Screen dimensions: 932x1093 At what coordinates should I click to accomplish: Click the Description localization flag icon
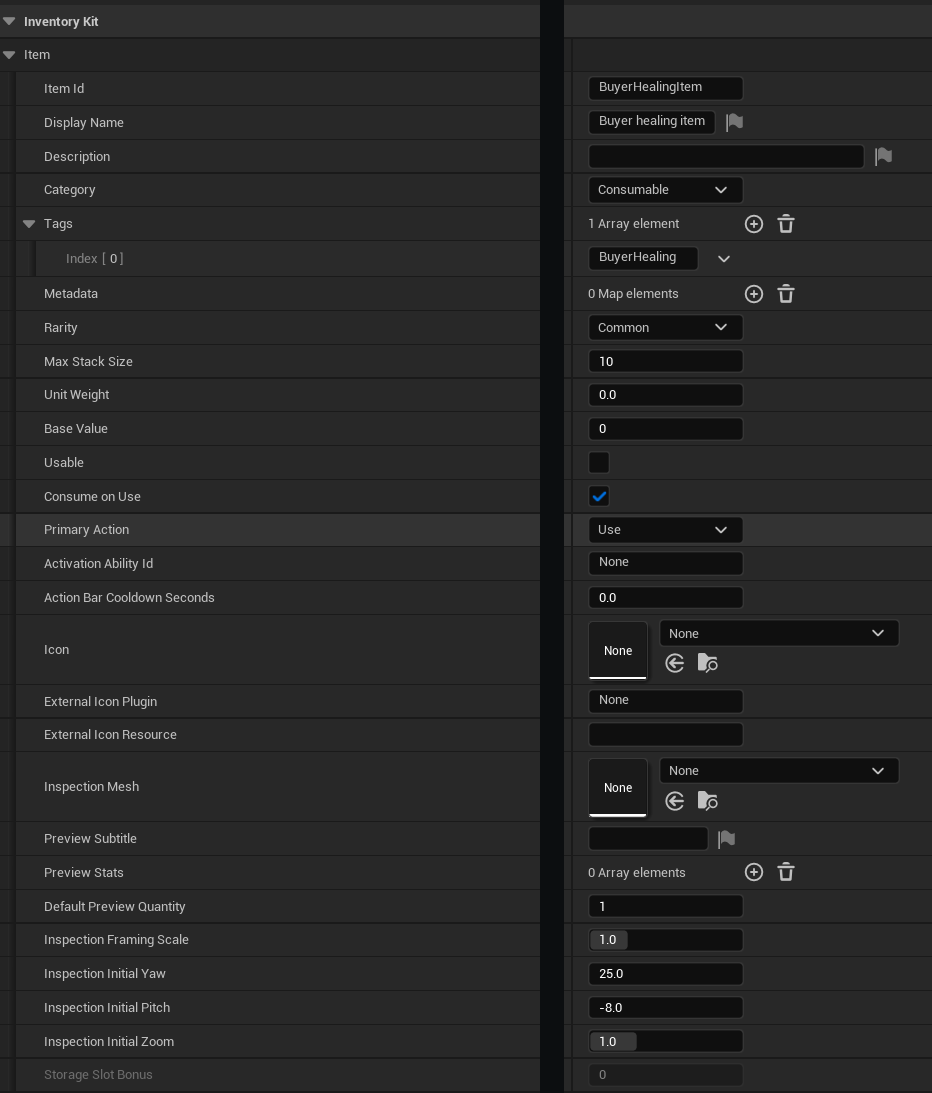(883, 156)
